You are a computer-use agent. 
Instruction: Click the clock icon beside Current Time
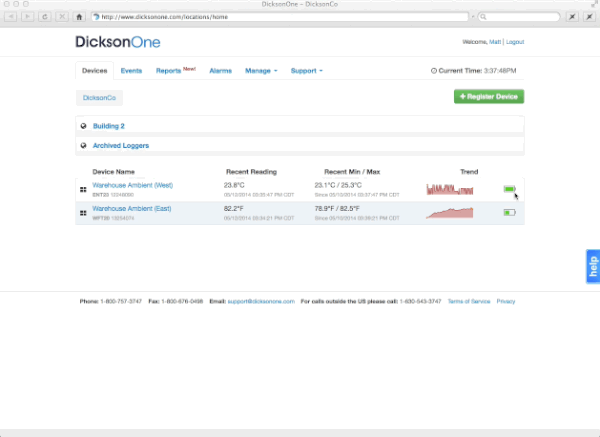pos(434,71)
